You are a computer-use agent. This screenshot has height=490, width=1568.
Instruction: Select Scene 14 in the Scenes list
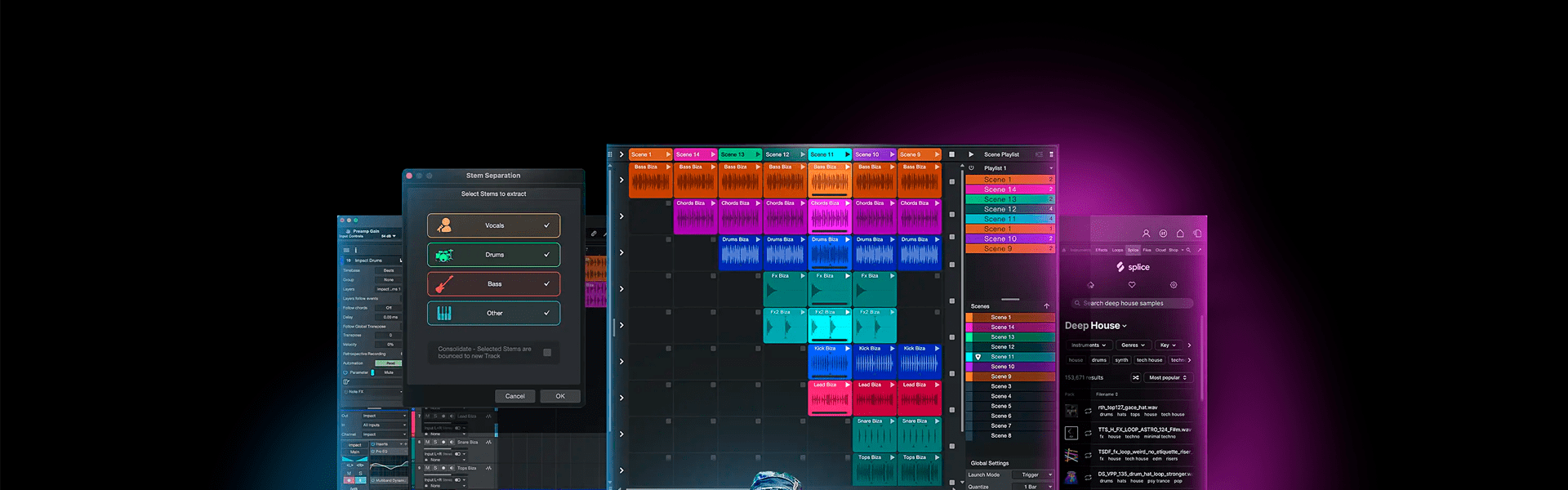[1010, 327]
